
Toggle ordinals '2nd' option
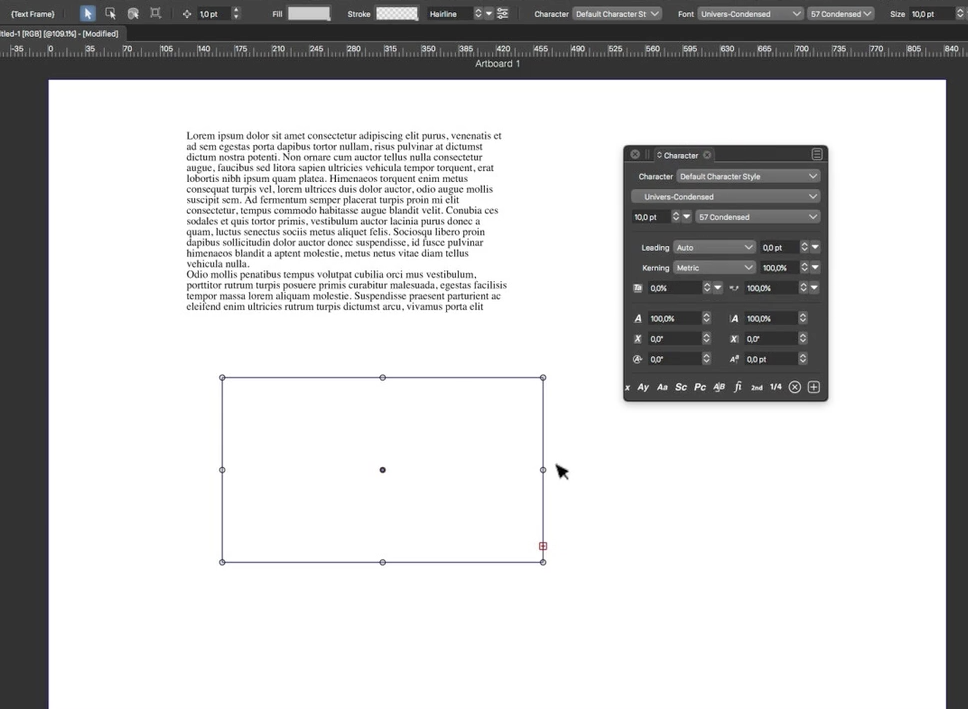757,387
